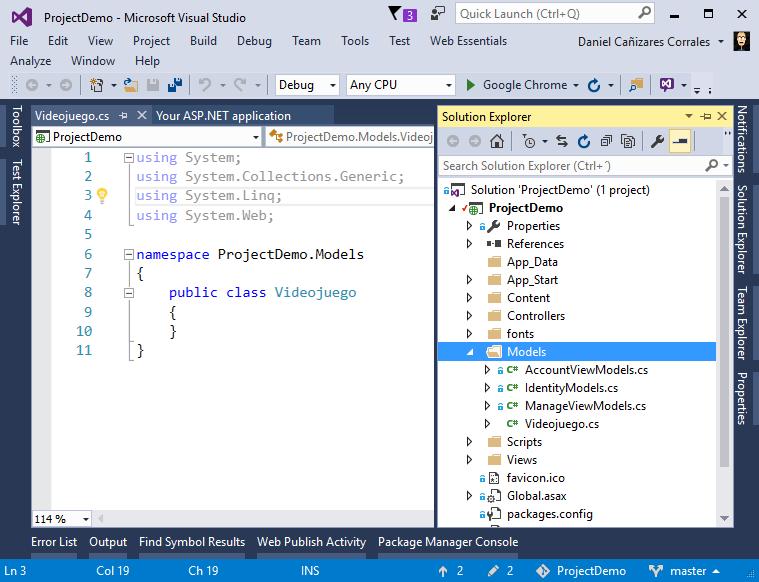This screenshot has height=582, width=759.
Task: Open the Build menu
Action: tap(203, 41)
